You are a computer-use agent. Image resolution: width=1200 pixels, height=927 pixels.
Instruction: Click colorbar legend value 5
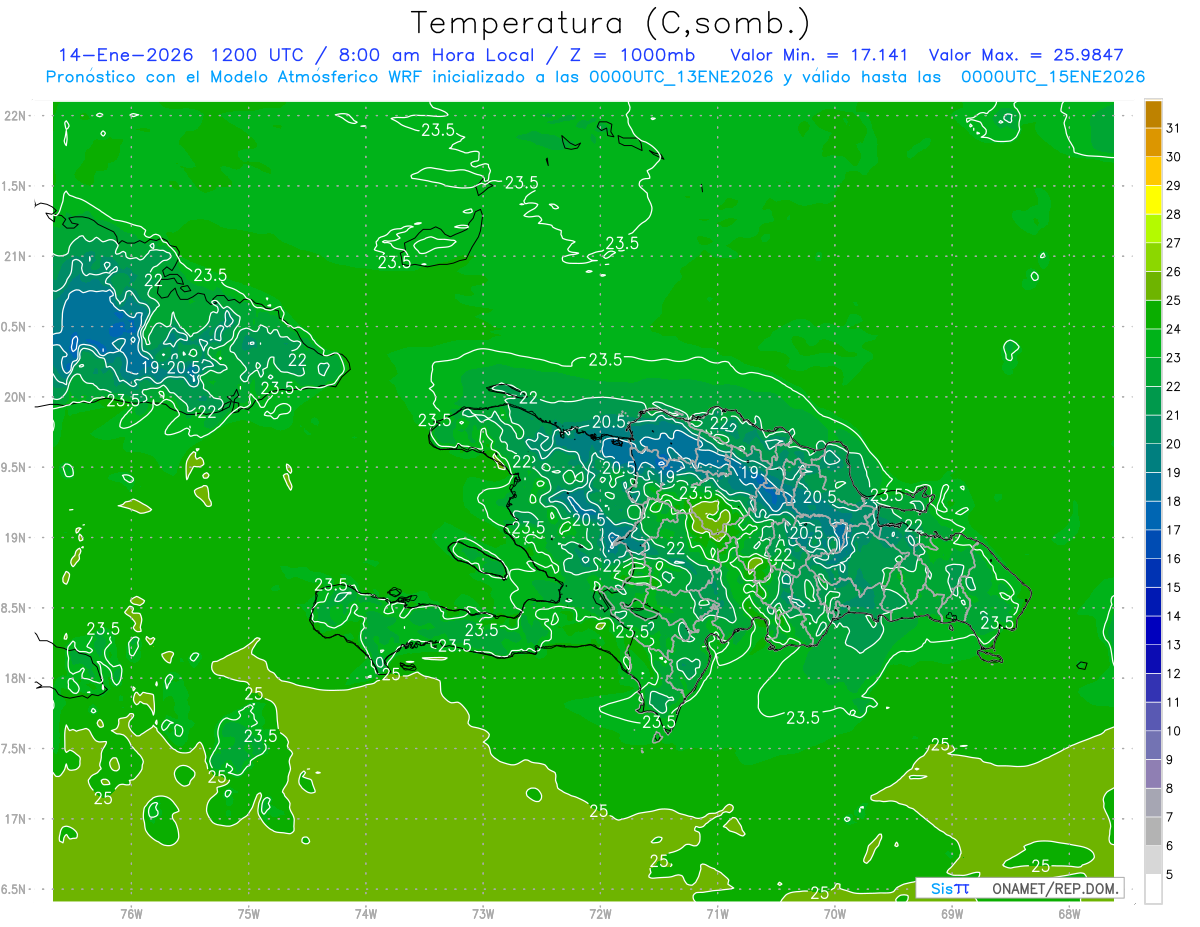(x=1170, y=875)
